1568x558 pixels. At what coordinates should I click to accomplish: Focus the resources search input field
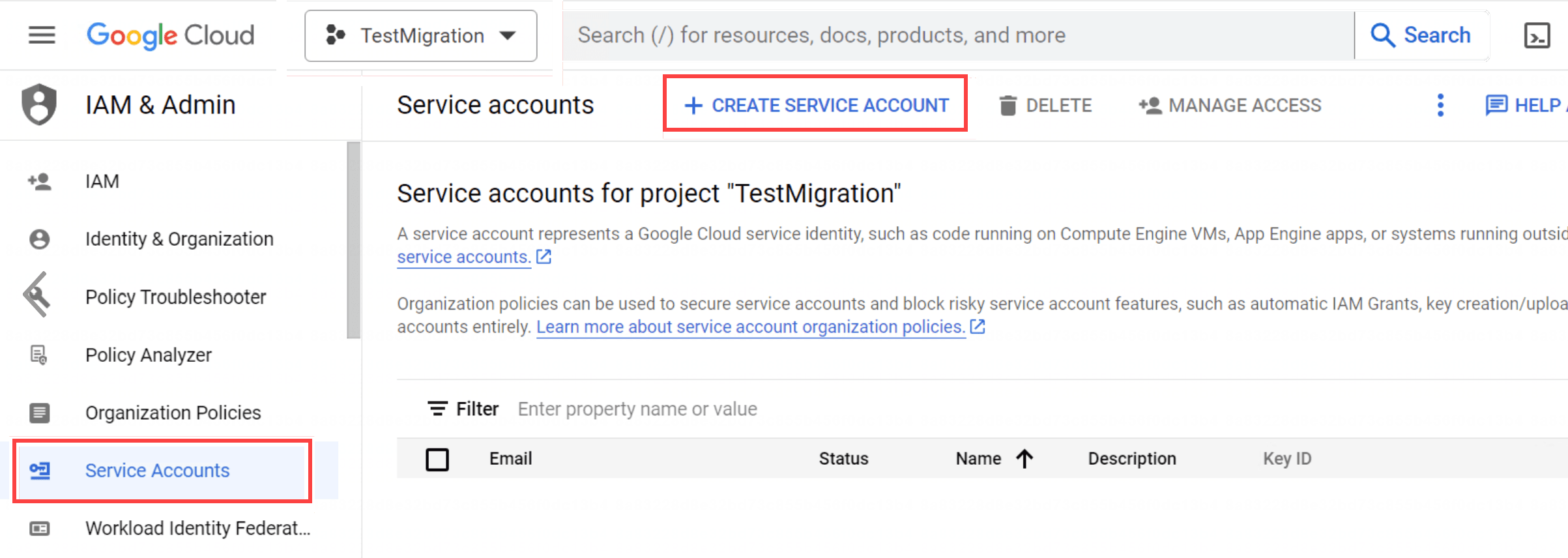(958, 35)
